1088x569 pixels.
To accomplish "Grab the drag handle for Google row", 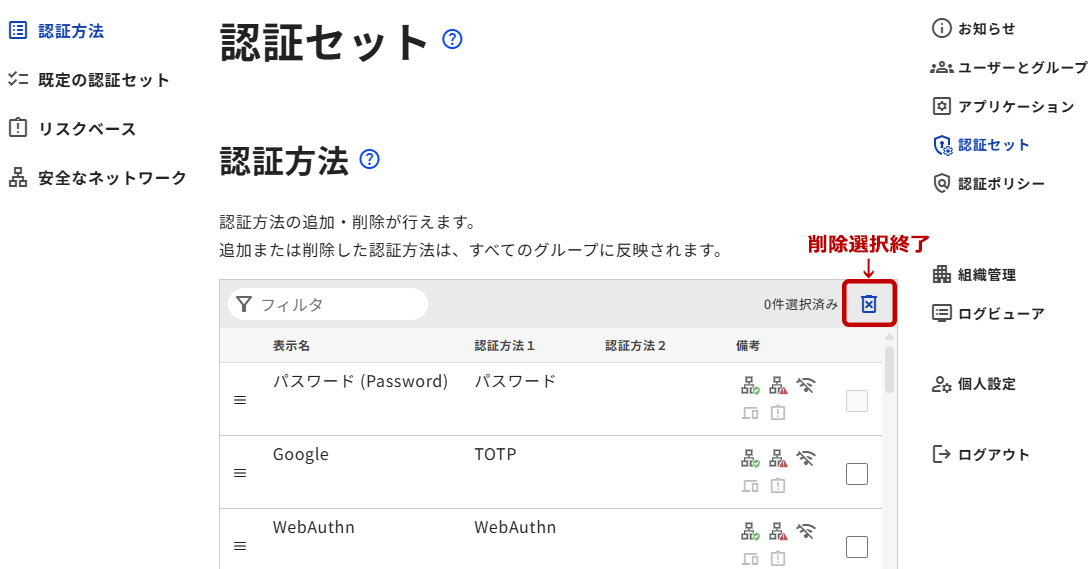I will click(240, 473).
